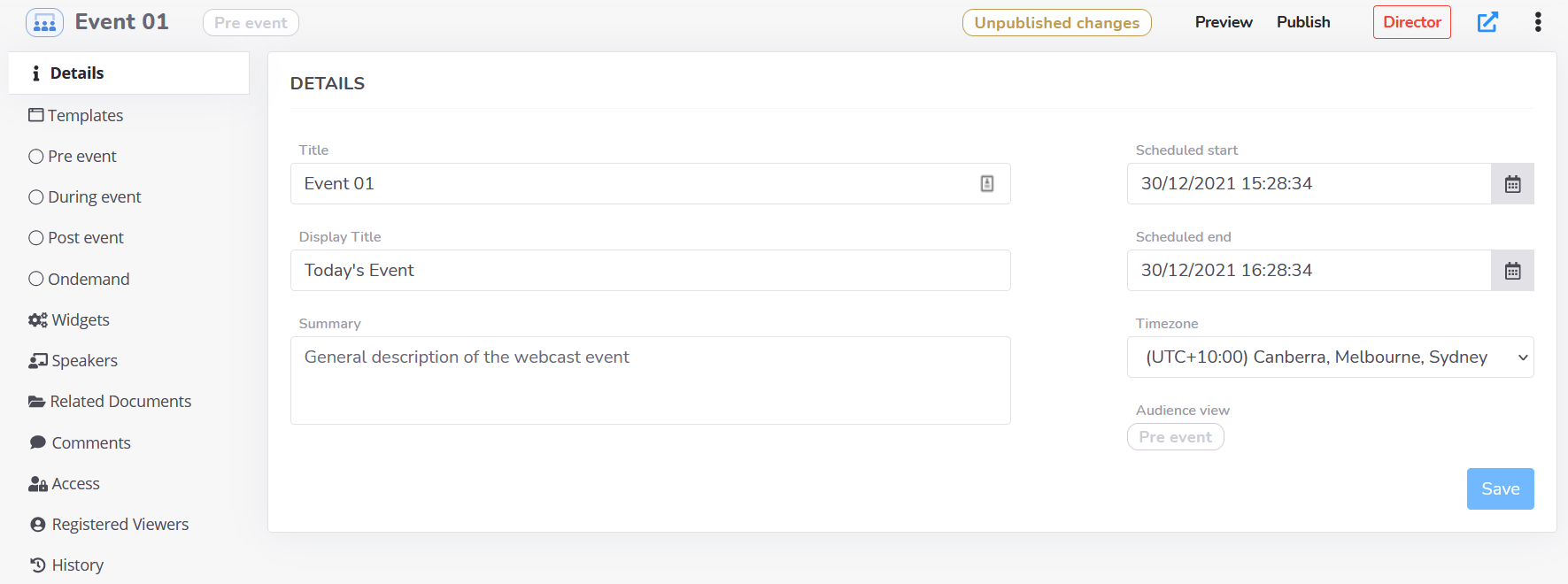Open the Templates sidebar item

[x=76, y=116]
